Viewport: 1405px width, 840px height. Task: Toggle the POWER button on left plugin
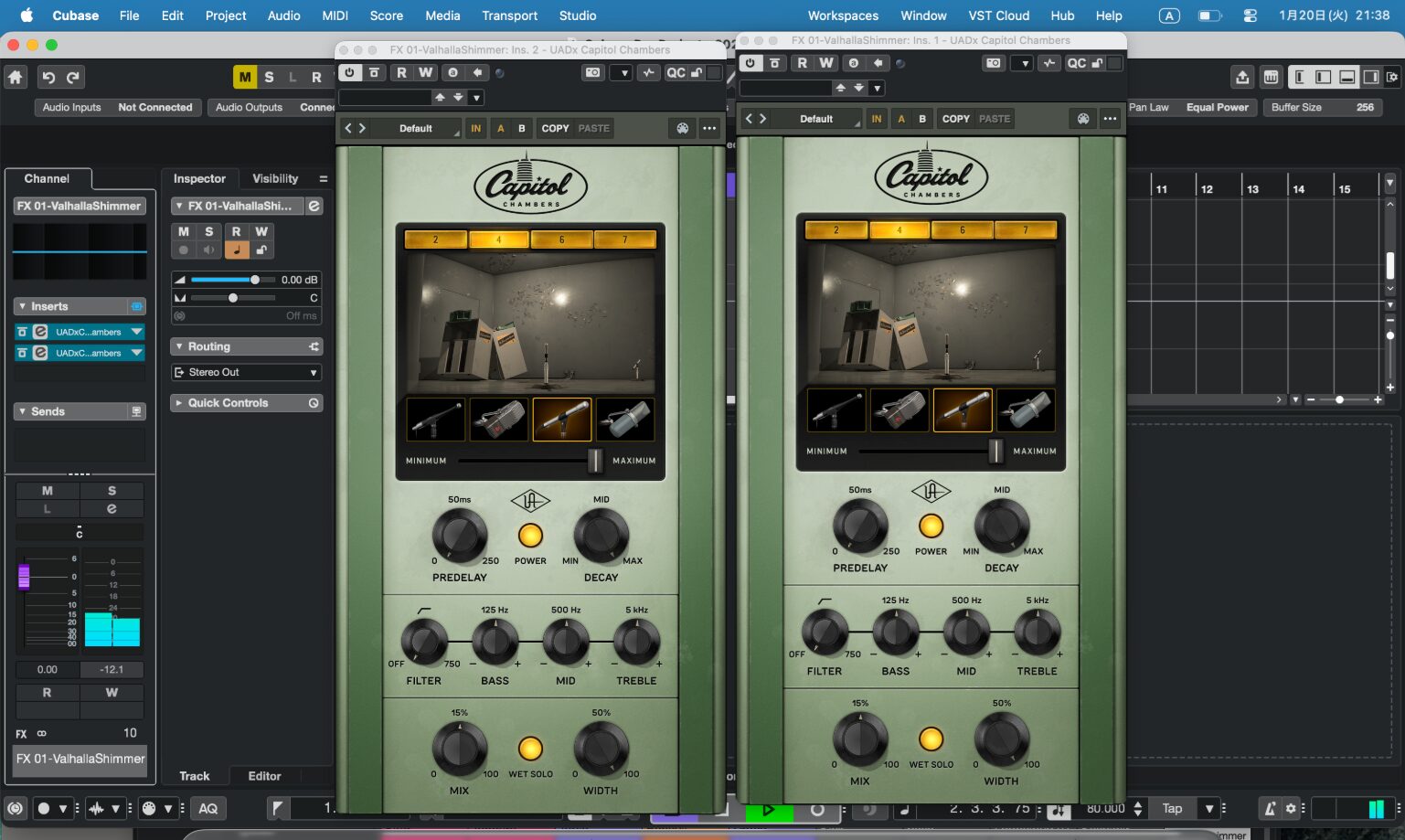530,536
